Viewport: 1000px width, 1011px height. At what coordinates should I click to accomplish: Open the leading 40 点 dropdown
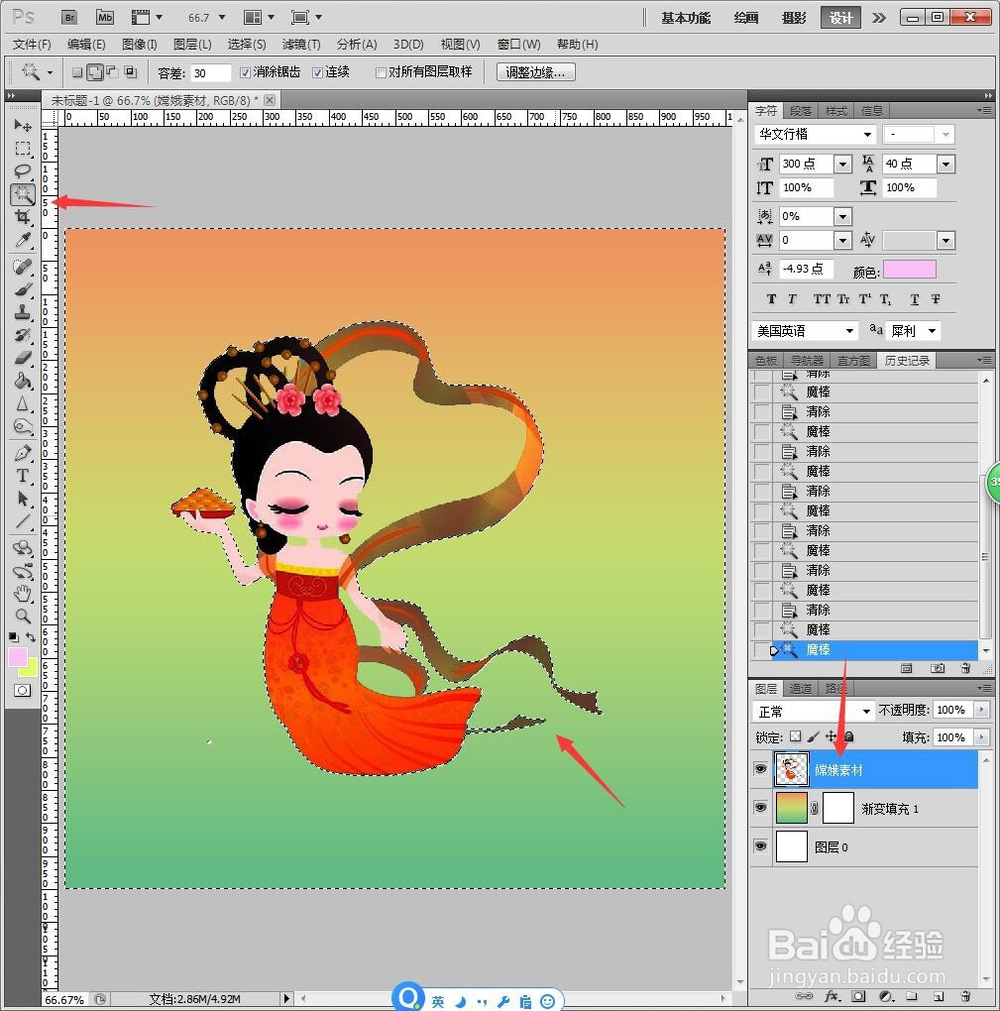(x=946, y=164)
